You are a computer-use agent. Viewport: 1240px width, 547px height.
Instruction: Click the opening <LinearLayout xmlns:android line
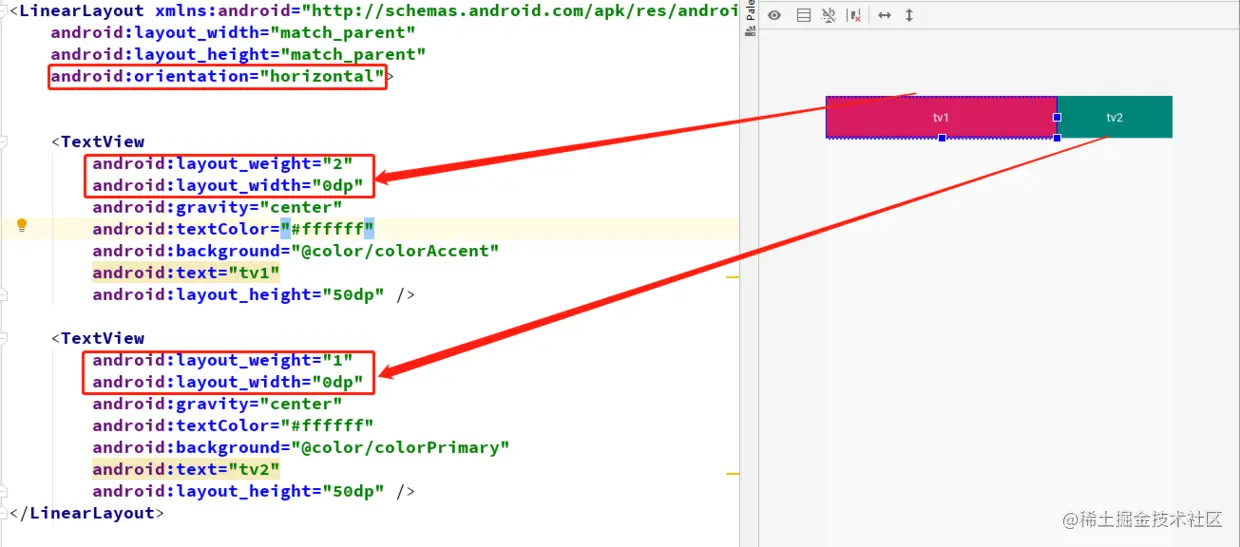point(374,11)
